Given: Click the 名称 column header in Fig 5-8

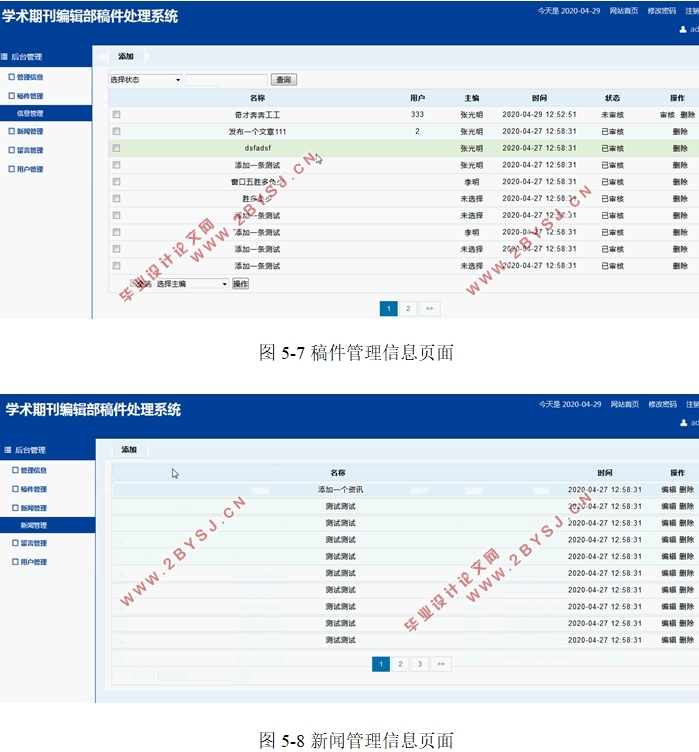Looking at the screenshot, I should [338, 472].
